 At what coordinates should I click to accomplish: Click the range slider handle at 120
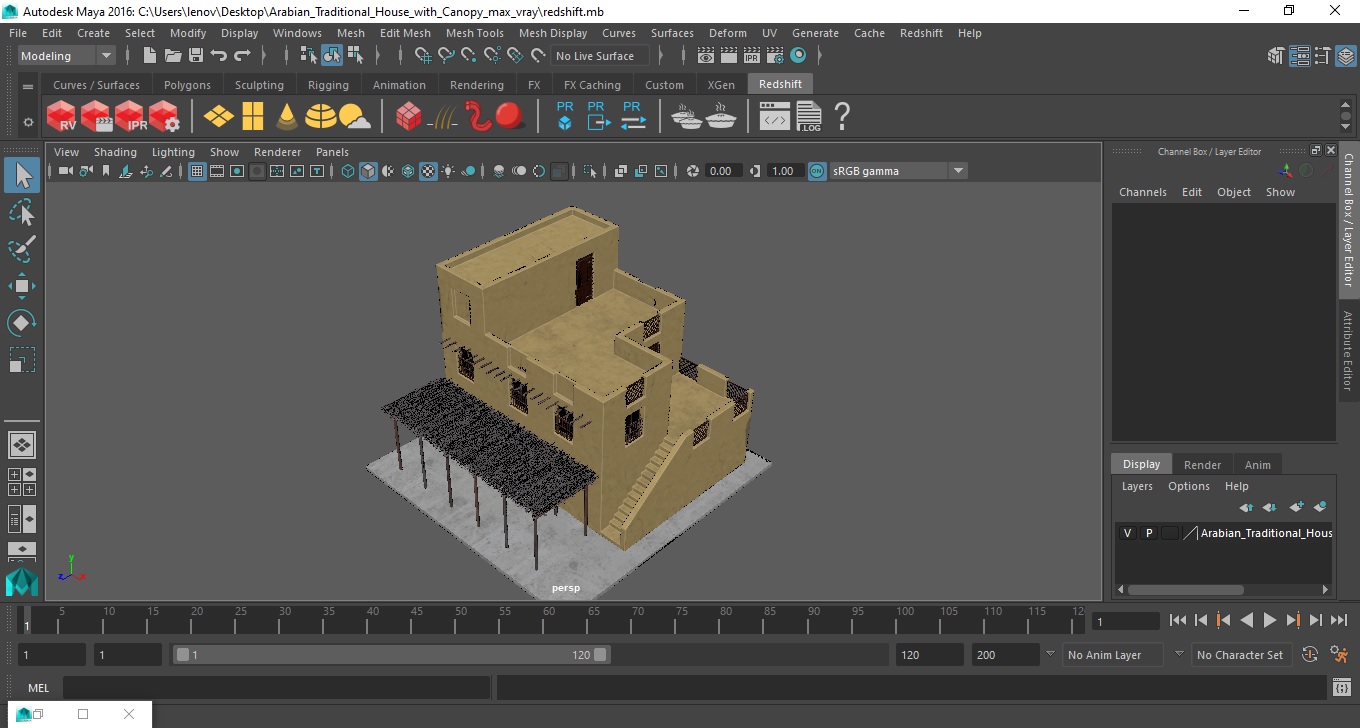coord(600,655)
